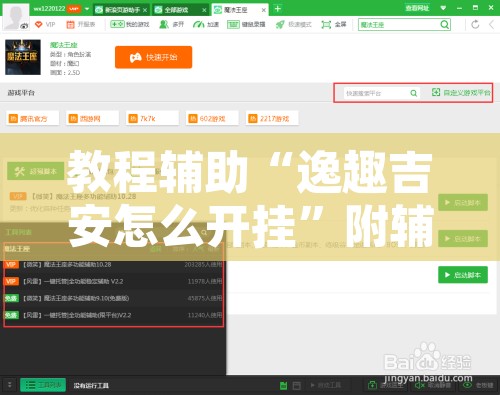This screenshot has width=500, height=395.
Task: Click the 203285人使用 usage count
Action: click(203, 265)
